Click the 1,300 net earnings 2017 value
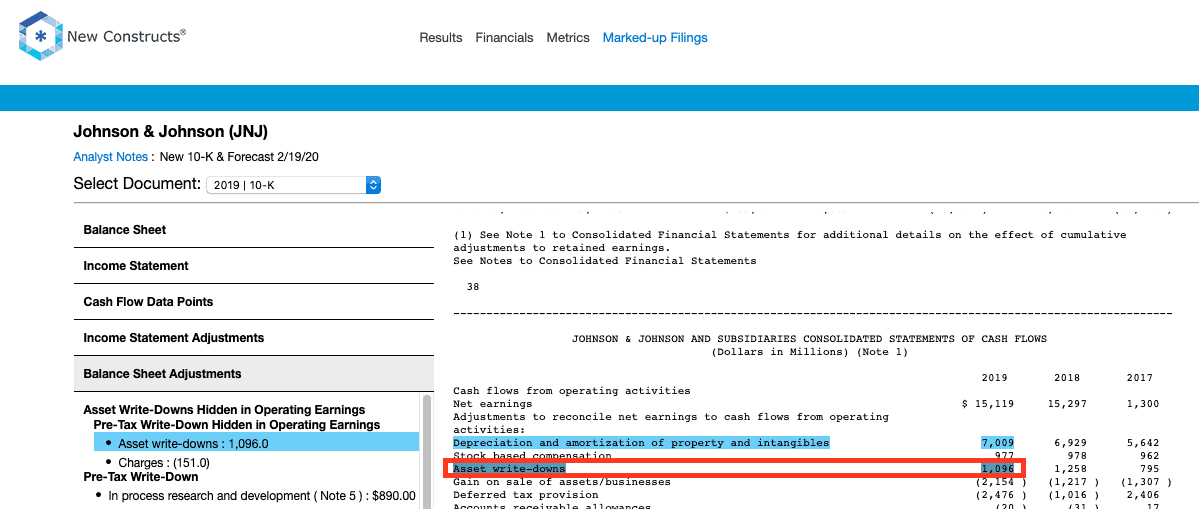This screenshot has height=509, width=1199. (1142, 404)
